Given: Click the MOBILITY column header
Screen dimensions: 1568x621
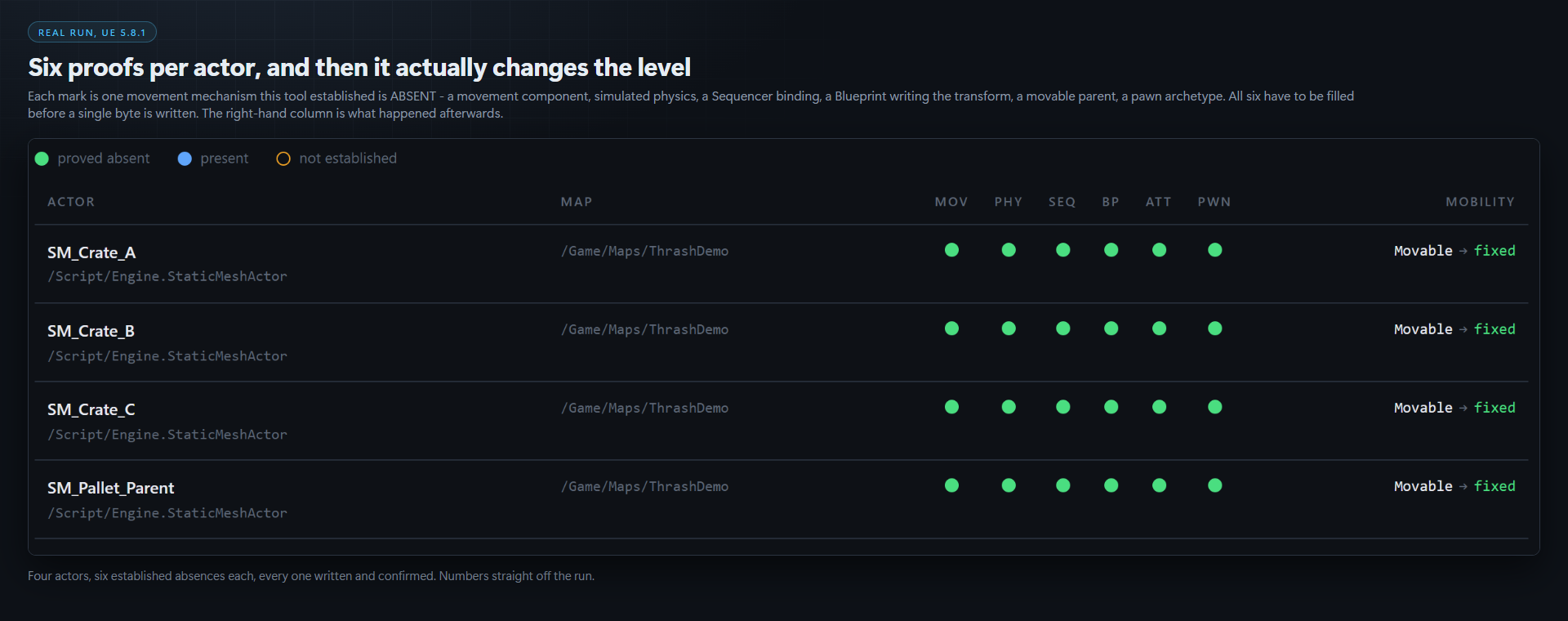Looking at the screenshot, I should [x=1480, y=202].
